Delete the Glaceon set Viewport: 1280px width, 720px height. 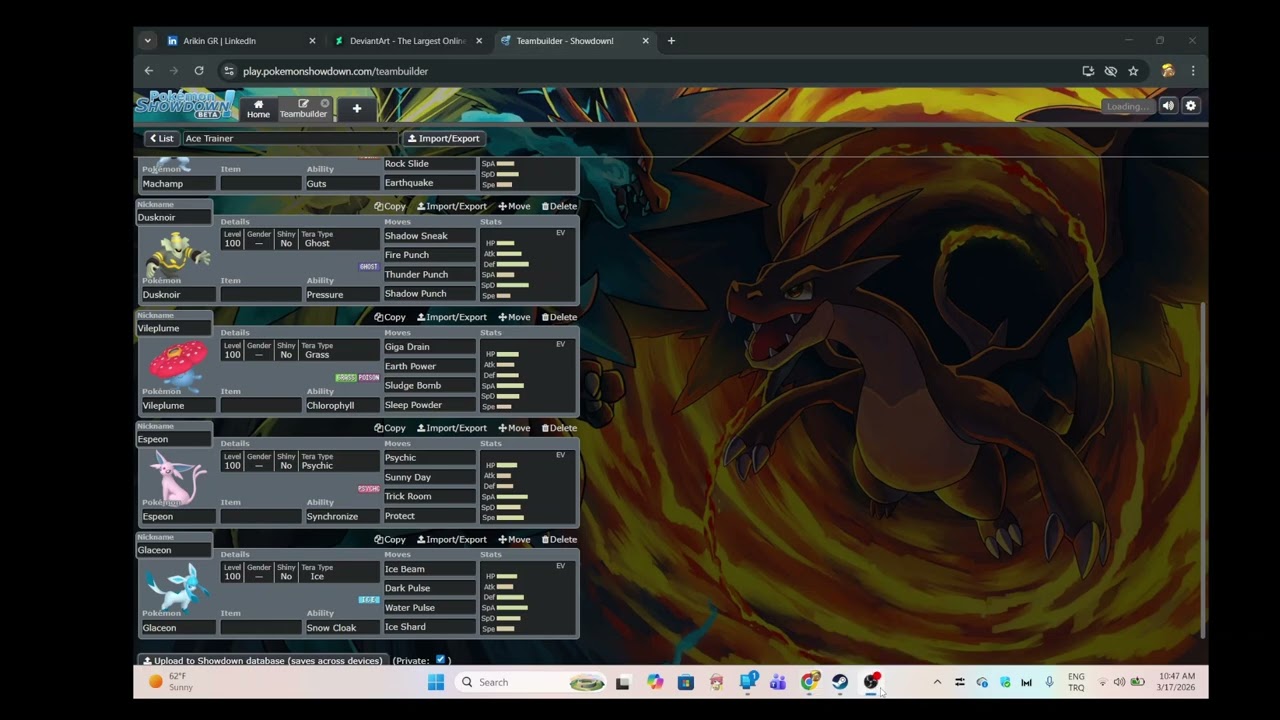(x=559, y=539)
